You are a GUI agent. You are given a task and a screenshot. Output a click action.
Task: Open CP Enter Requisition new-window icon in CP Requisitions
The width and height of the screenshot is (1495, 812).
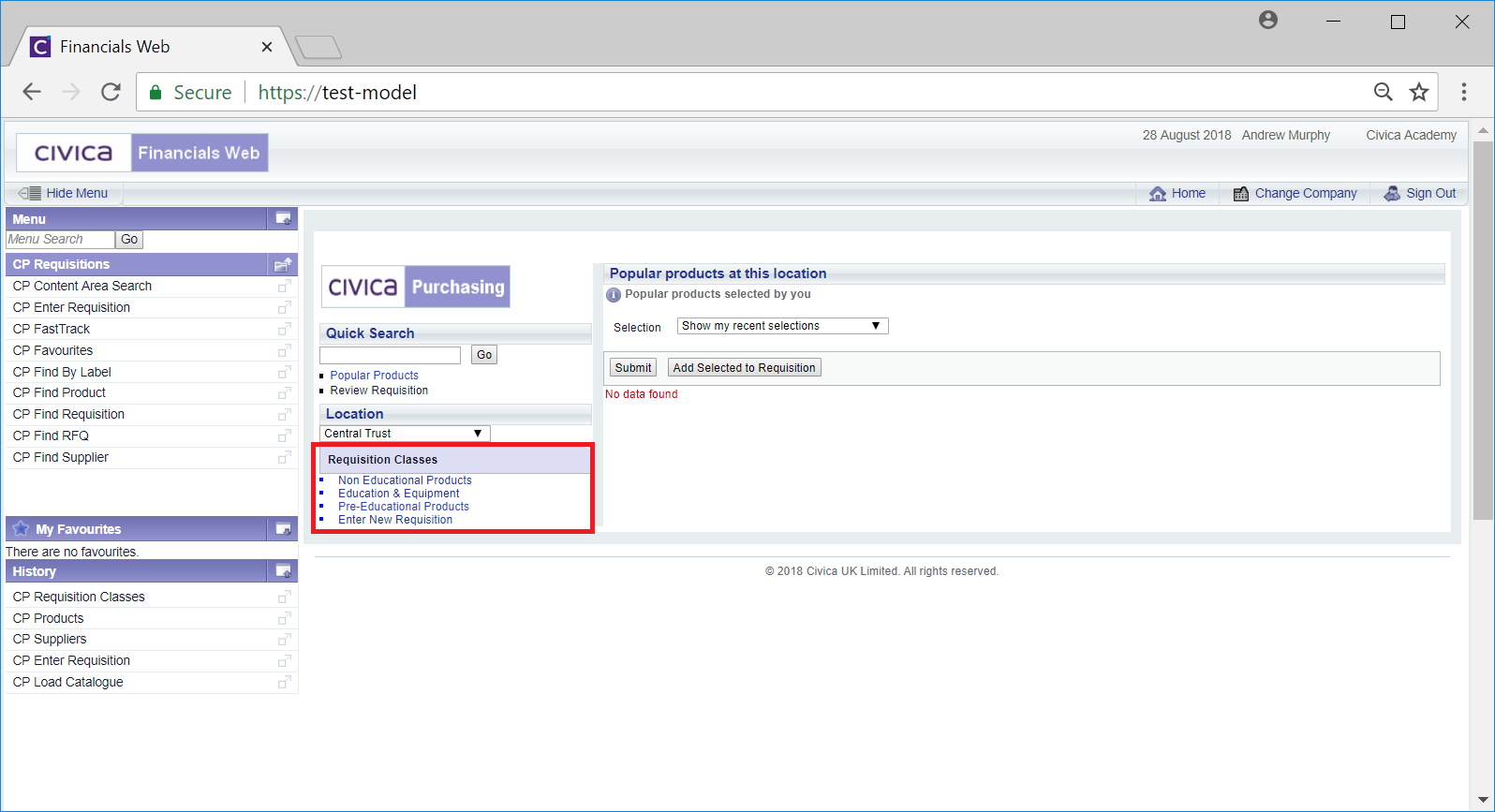click(284, 307)
